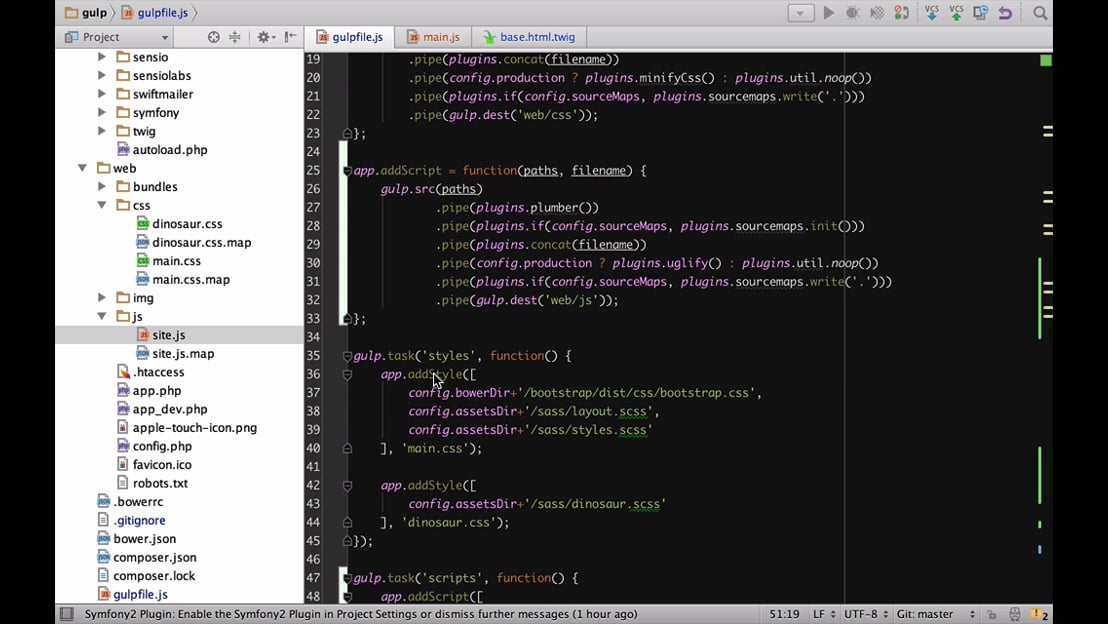Expand the bundles folder

click(102, 187)
